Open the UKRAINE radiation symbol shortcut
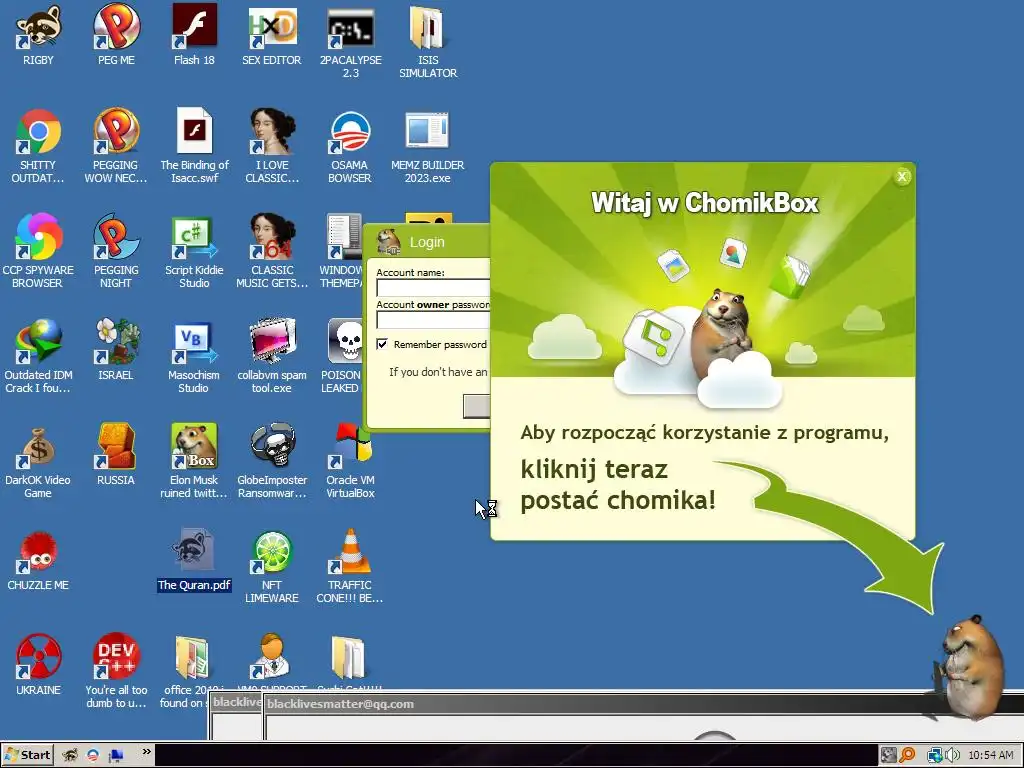The height and width of the screenshot is (768, 1024). point(38,656)
